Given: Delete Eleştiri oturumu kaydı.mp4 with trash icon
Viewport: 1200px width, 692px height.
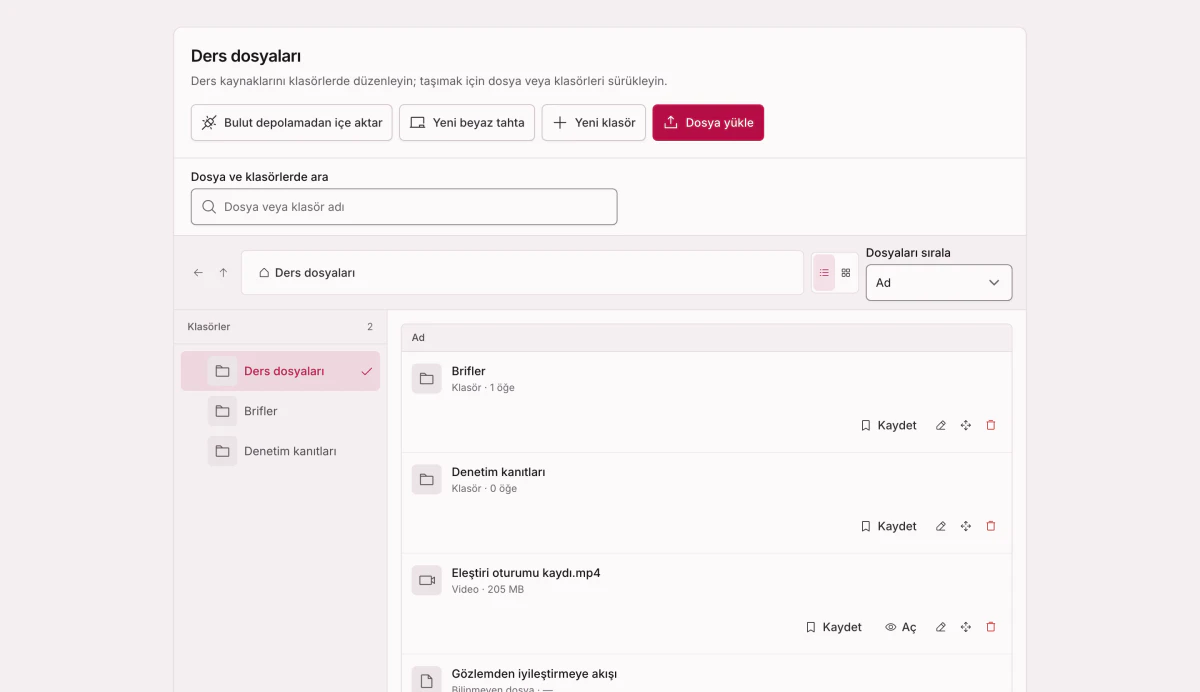Looking at the screenshot, I should pos(991,627).
